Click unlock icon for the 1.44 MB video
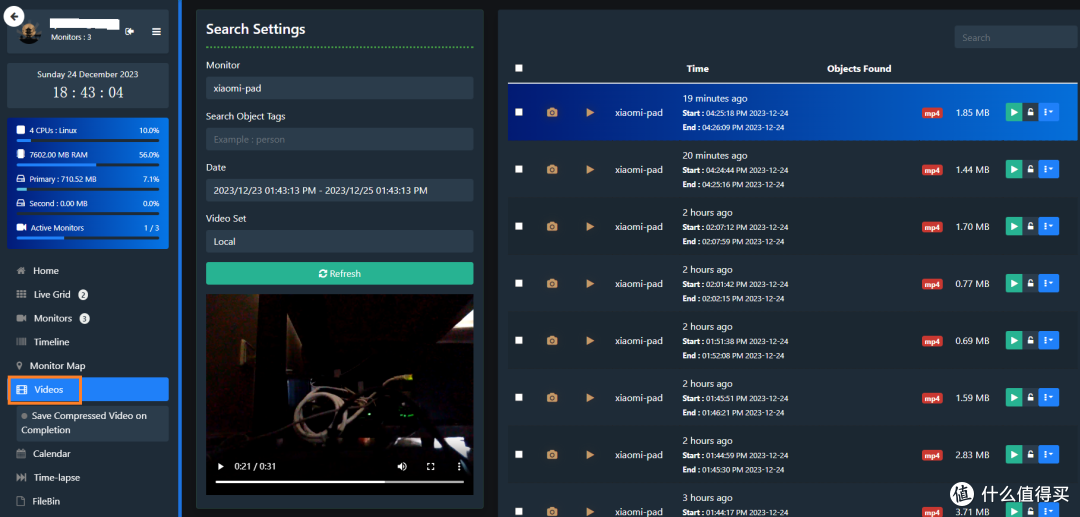 point(1031,170)
